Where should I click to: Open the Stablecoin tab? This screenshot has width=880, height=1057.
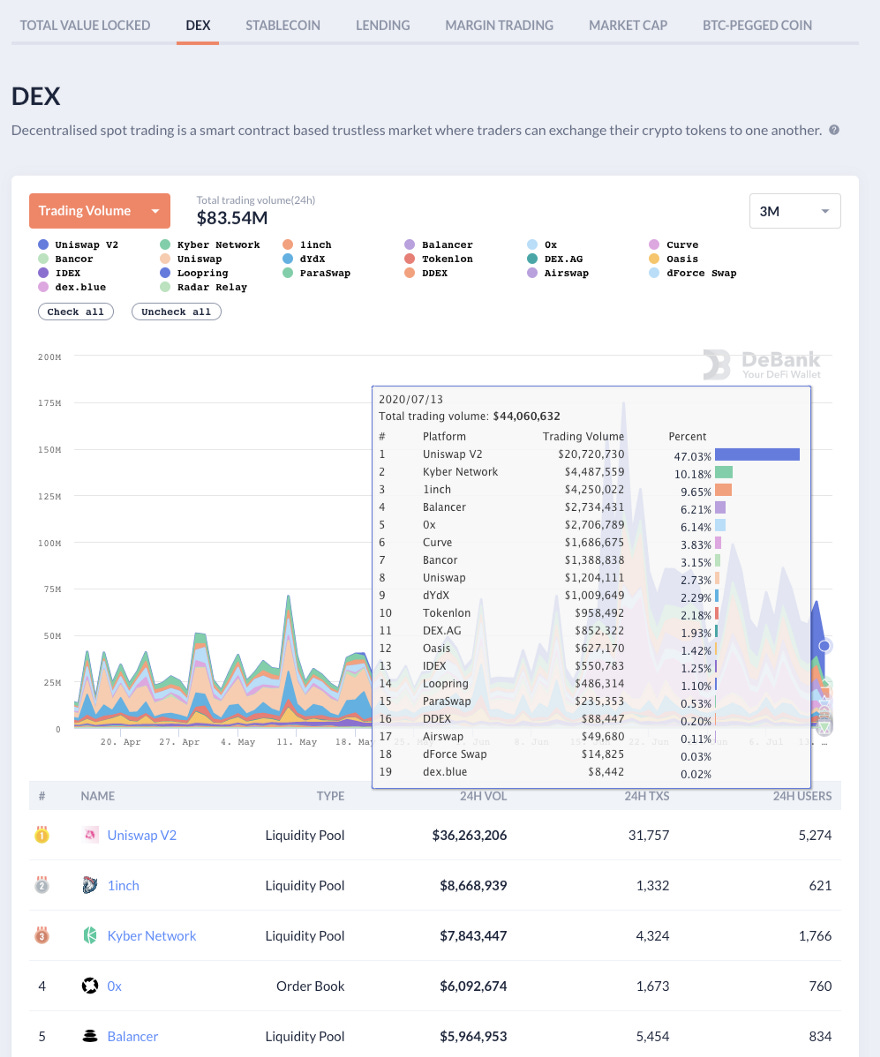[283, 25]
